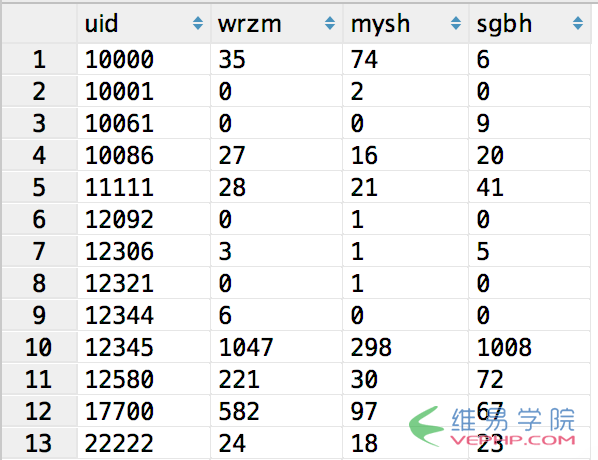
Task: Sort by the mysh column arrows
Action: click(x=456, y=23)
